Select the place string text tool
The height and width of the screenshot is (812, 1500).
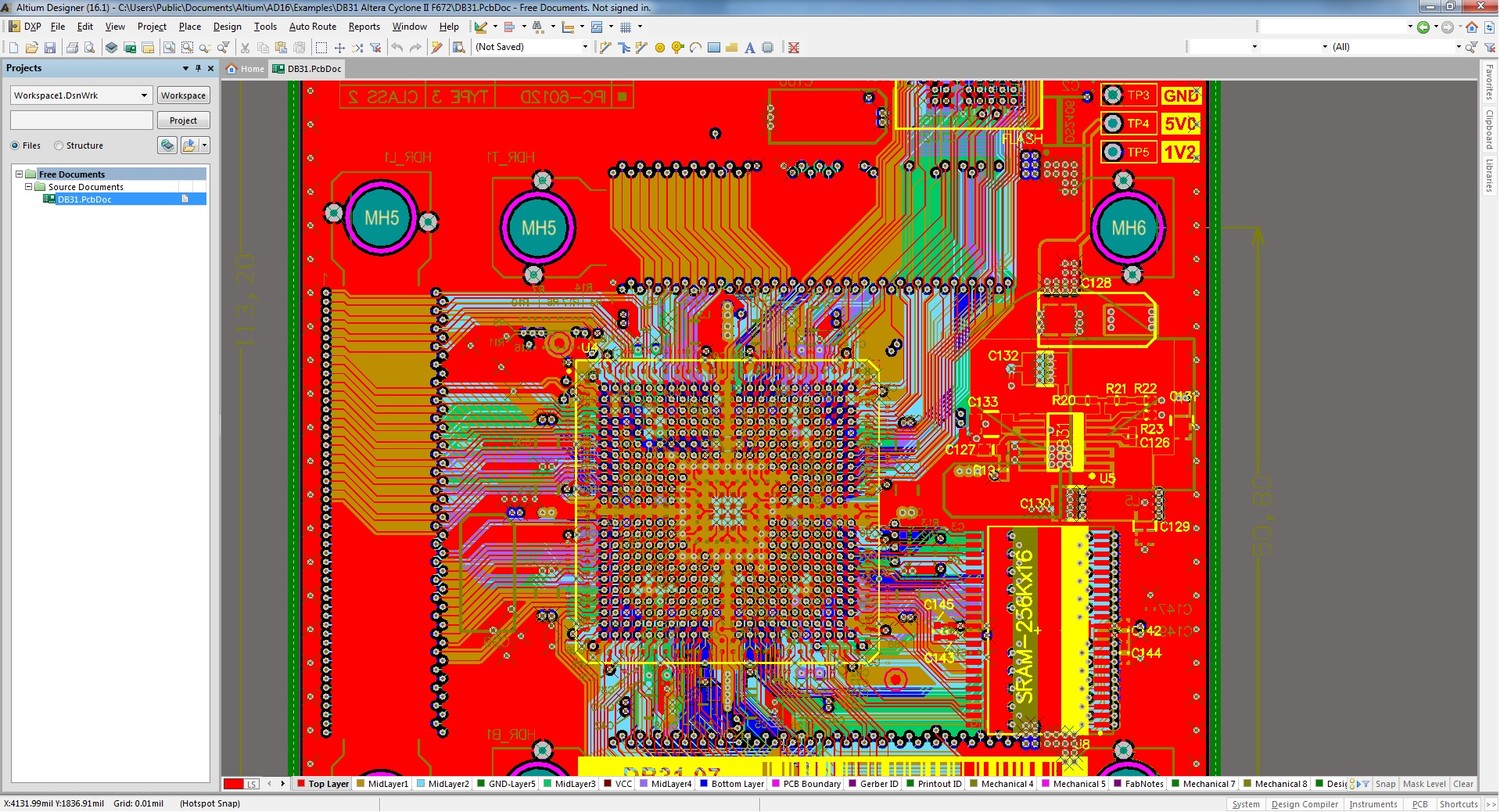[x=750, y=47]
